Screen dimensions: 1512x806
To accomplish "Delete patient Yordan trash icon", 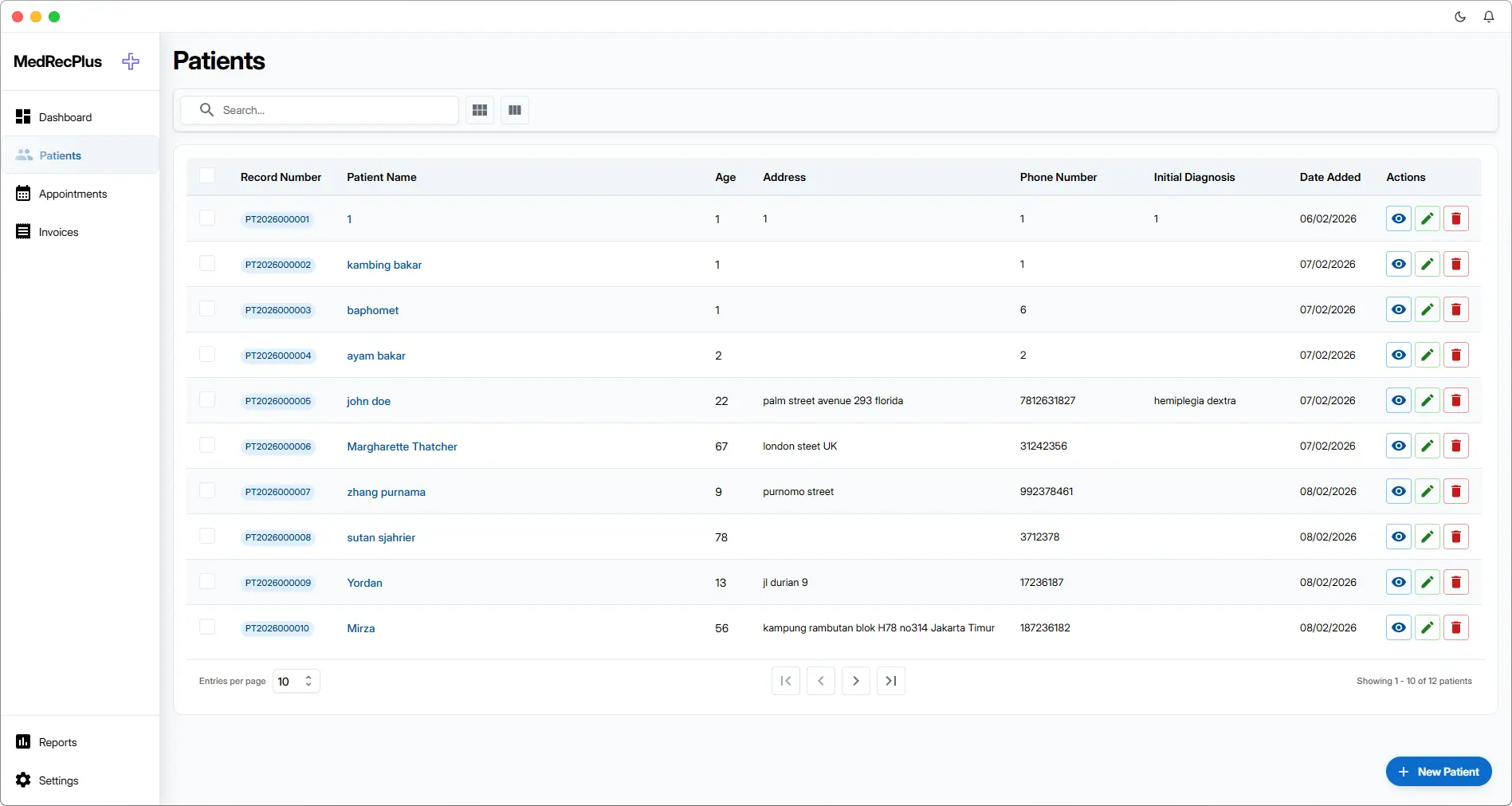I will click(x=1456, y=582).
